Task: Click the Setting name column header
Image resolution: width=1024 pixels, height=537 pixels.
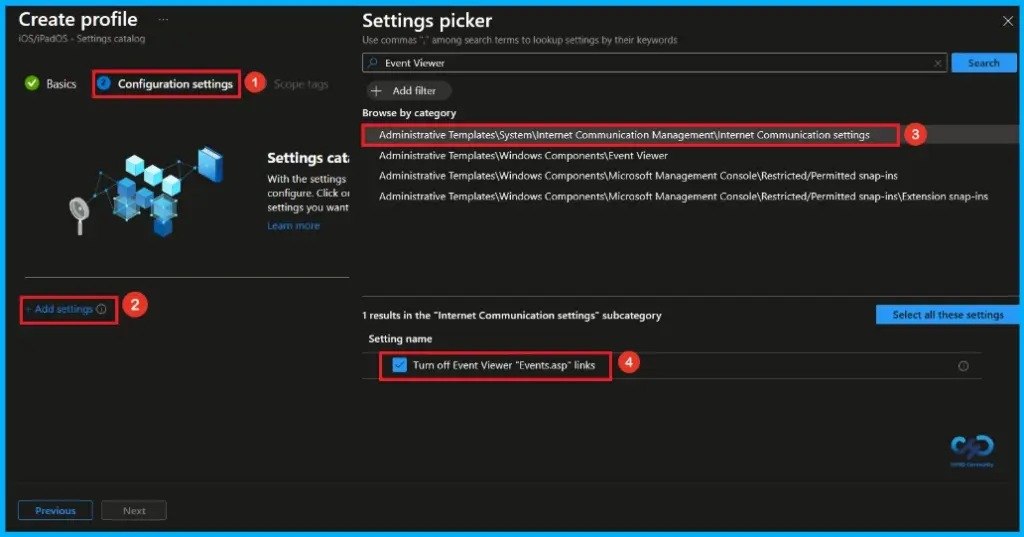Action: point(400,338)
